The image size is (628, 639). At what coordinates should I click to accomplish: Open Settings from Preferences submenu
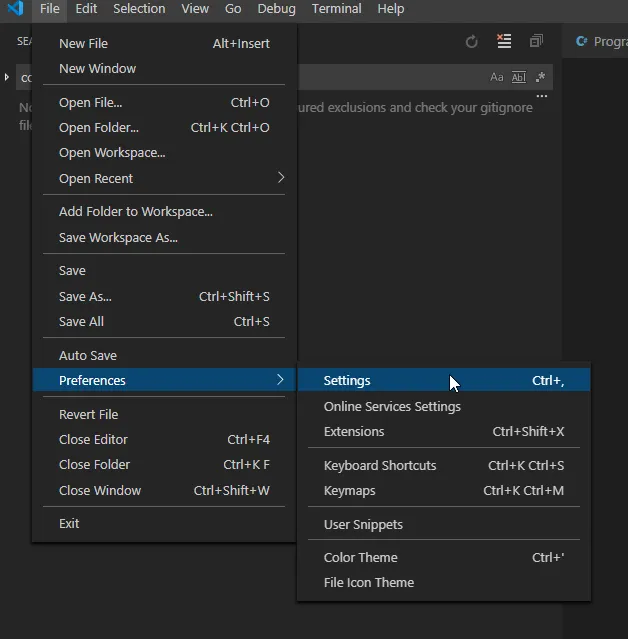pos(444,380)
